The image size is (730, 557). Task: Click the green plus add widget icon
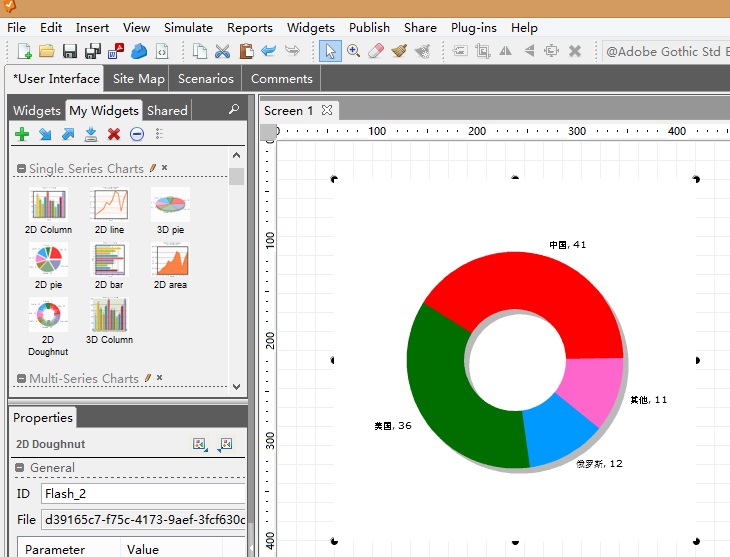coord(21,134)
